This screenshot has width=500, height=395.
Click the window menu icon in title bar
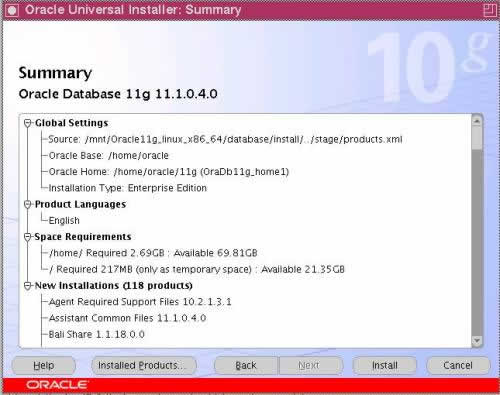pyautogui.click(x=12, y=10)
